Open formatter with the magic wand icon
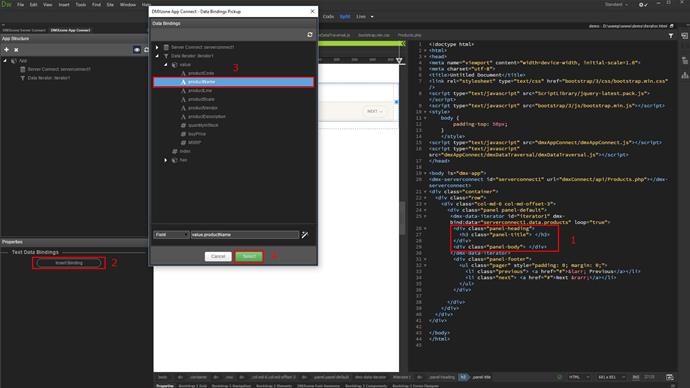 coord(305,235)
